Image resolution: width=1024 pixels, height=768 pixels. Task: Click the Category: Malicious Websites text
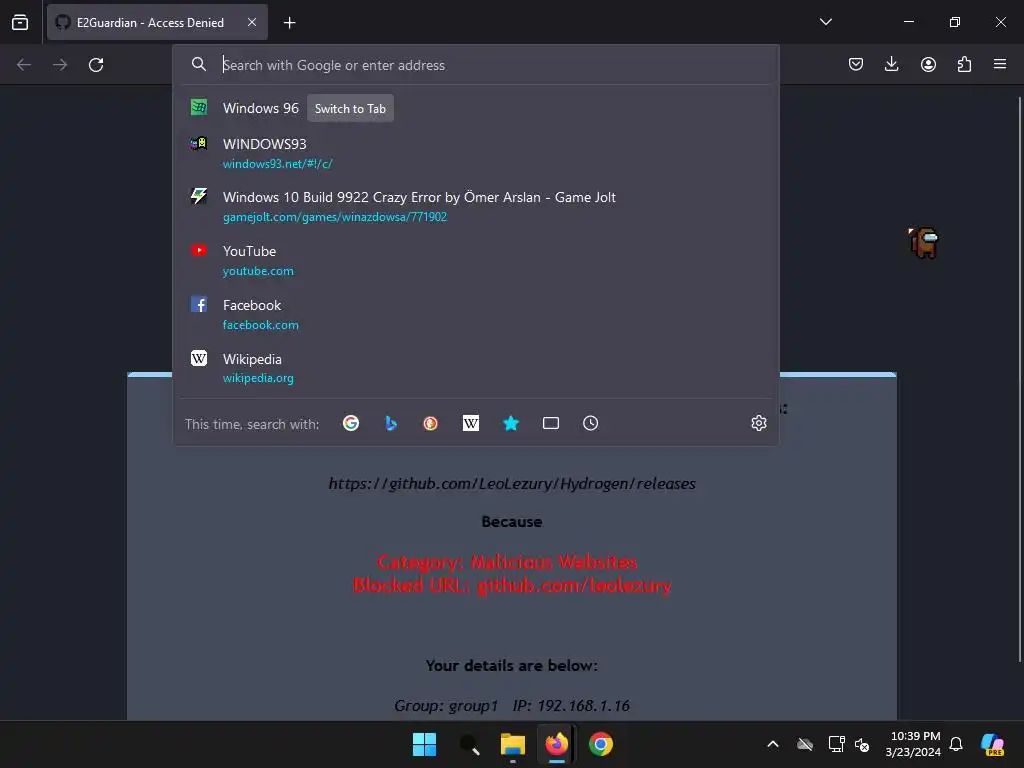507,562
